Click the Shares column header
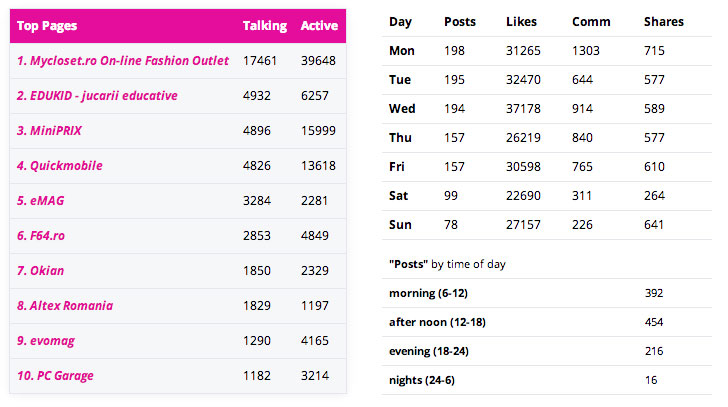Viewport: 728px width, 407px height. tap(664, 22)
